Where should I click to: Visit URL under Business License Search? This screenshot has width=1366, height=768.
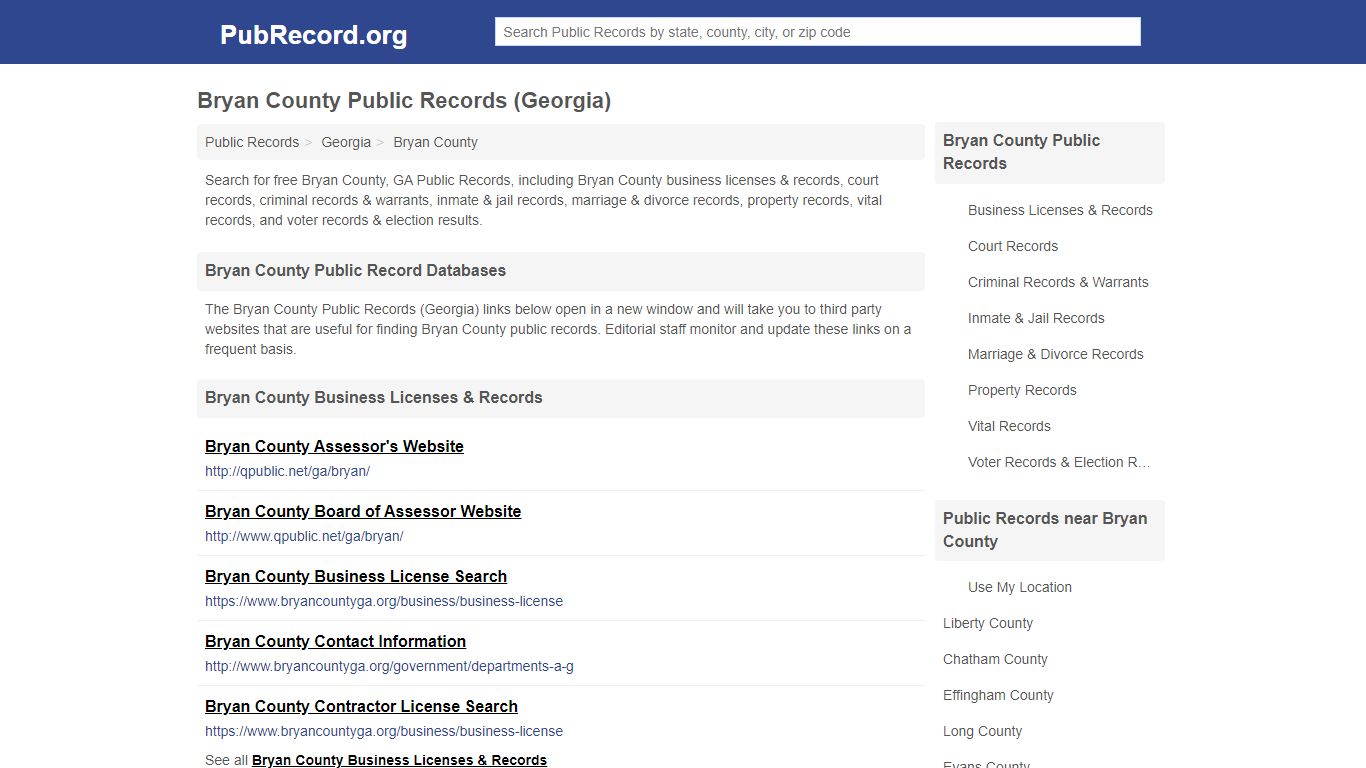384,601
